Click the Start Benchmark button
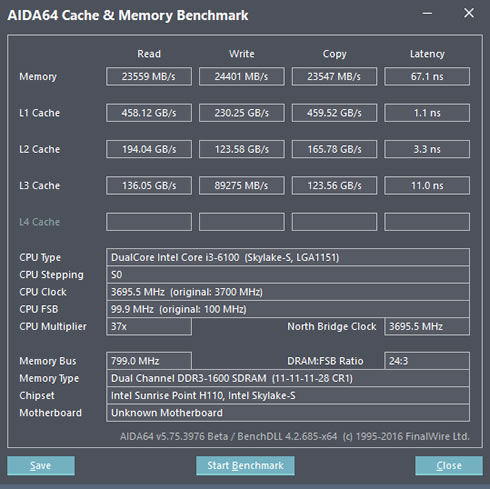 click(x=245, y=465)
